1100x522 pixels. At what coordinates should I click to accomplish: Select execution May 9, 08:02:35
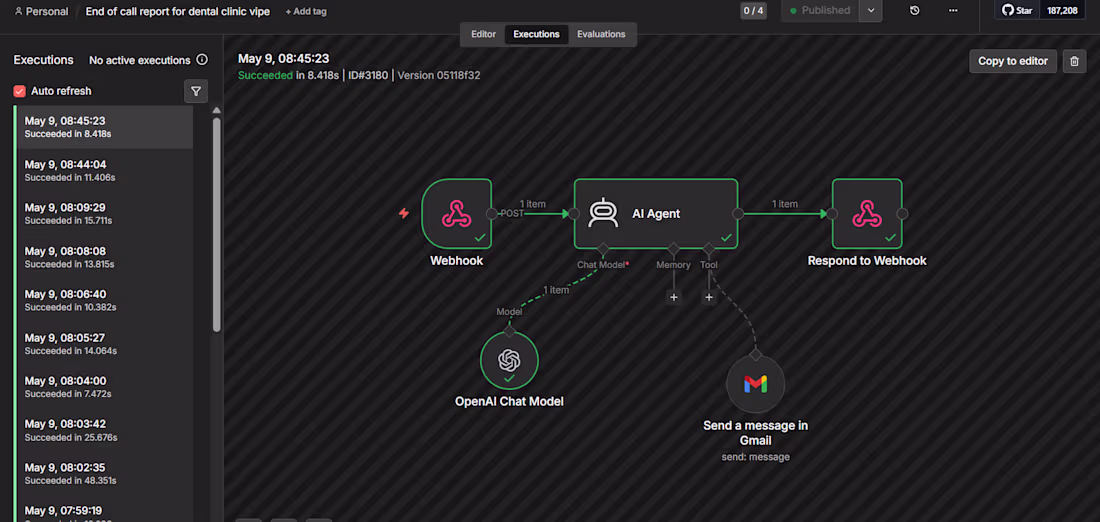coord(104,474)
